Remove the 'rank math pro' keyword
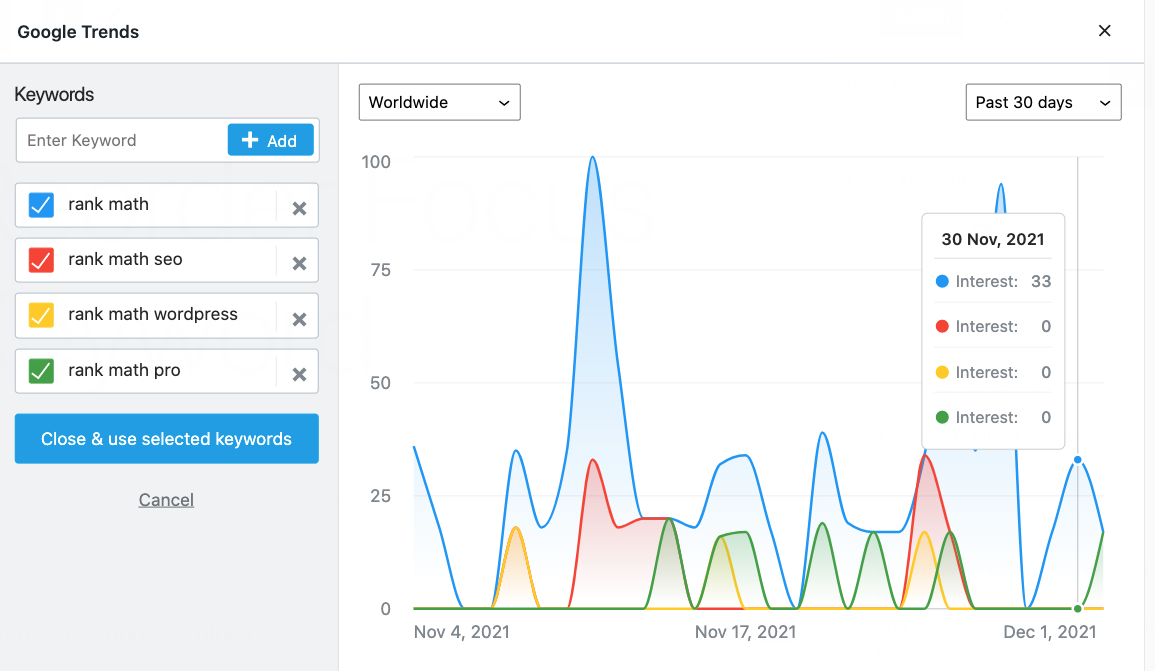 (x=299, y=374)
